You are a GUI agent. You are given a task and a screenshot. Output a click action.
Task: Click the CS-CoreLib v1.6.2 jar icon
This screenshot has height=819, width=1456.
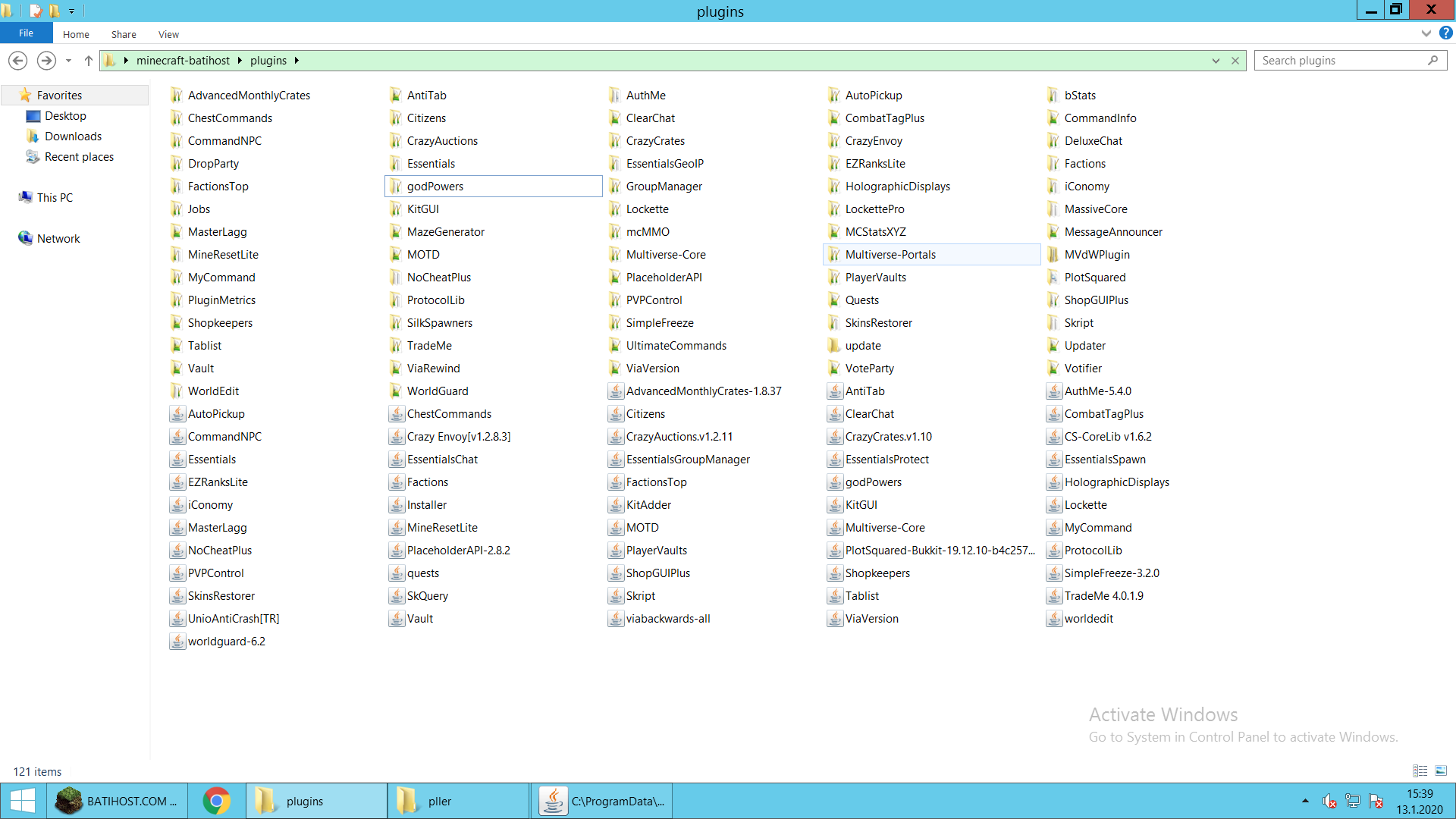(1053, 437)
